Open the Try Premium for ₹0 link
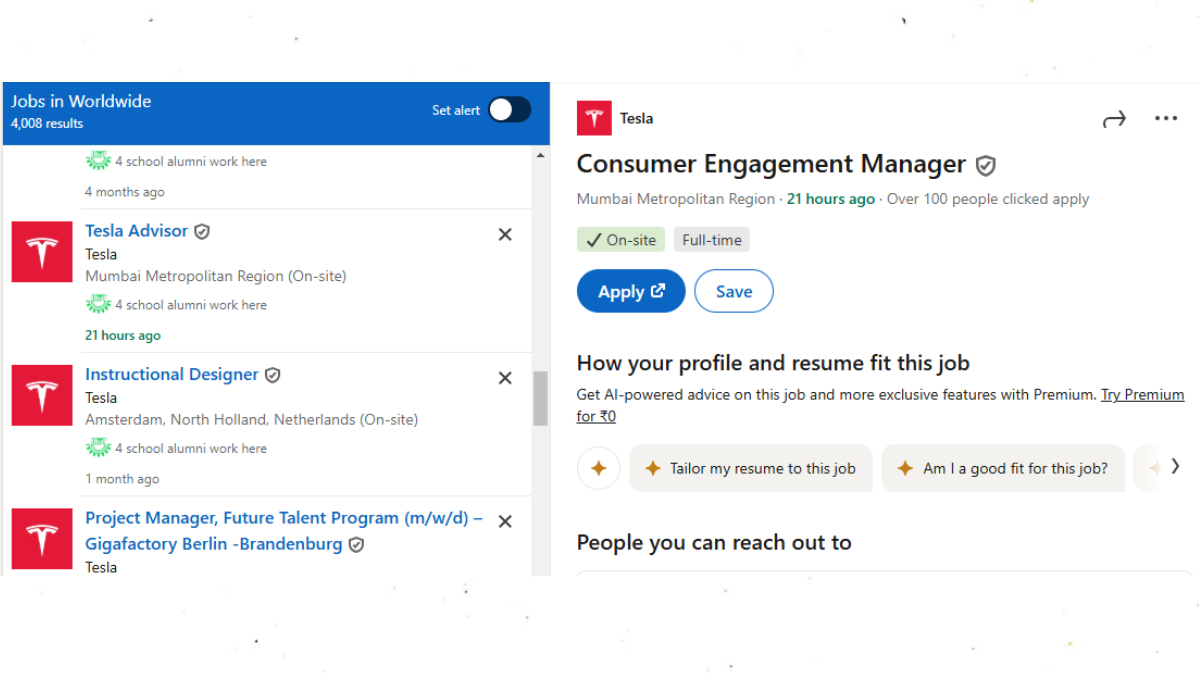 click(x=1142, y=395)
